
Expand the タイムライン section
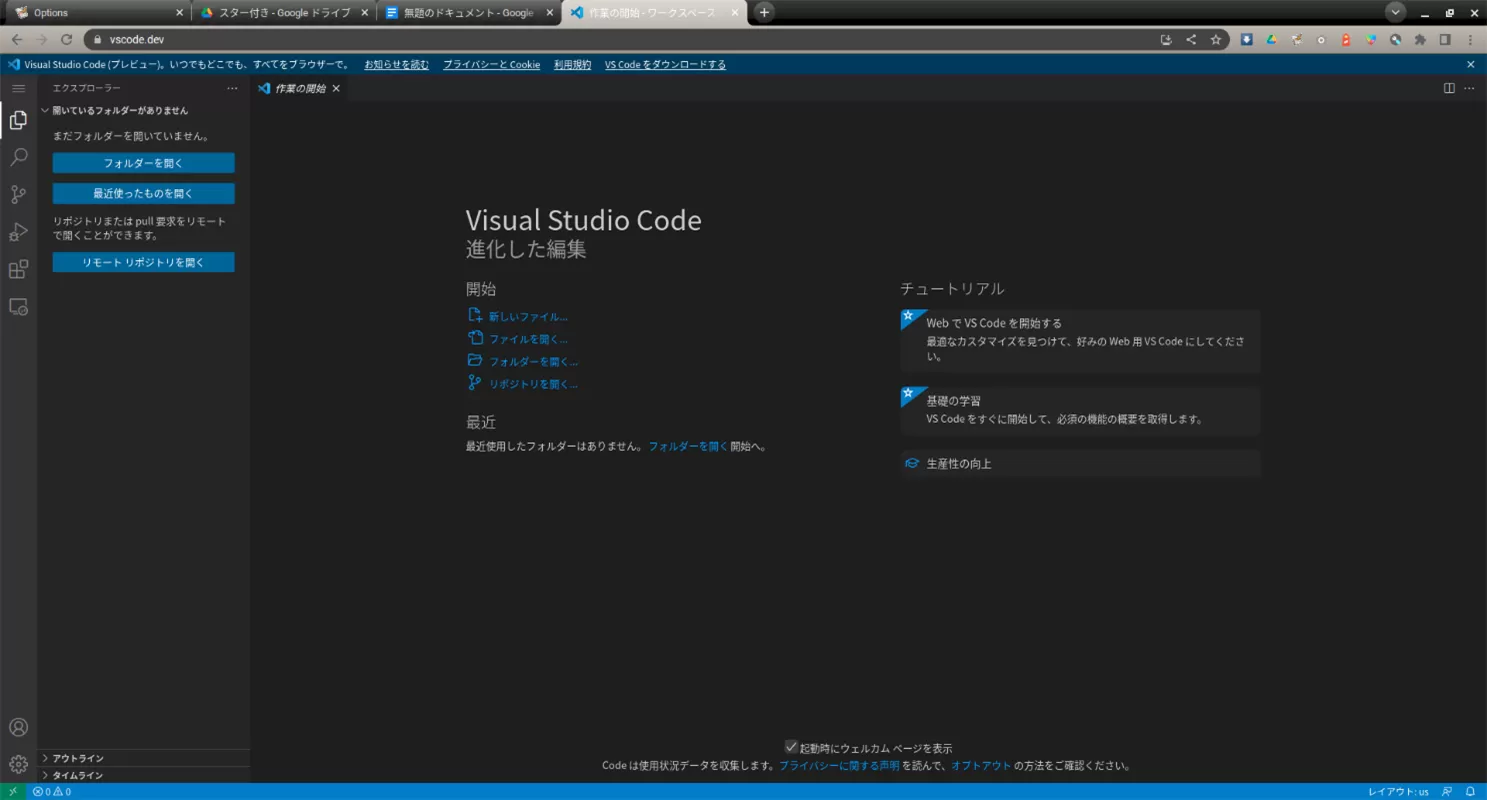point(78,775)
